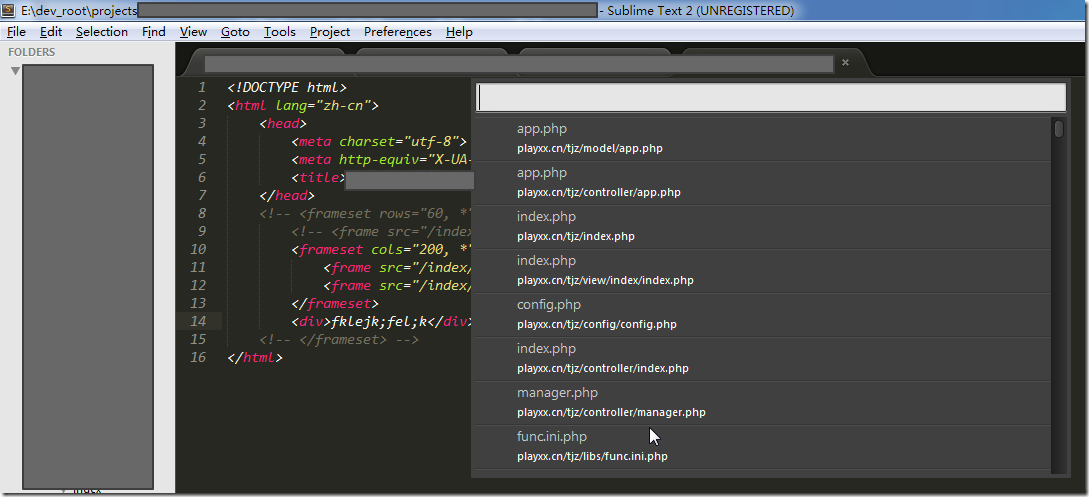This screenshot has width=1089, height=497.
Task: Click the DOCTYPE html line
Action: [287, 87]
